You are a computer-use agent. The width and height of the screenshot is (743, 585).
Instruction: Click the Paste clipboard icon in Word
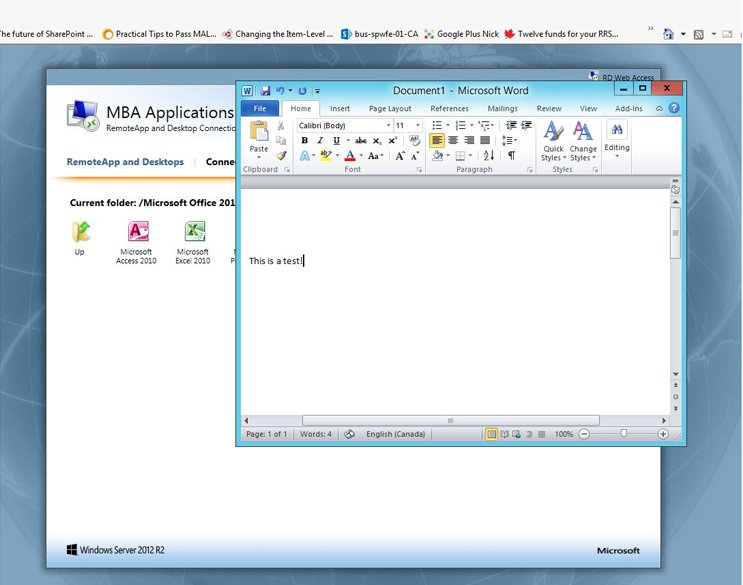pyautogui.click(x=259, y=131)
